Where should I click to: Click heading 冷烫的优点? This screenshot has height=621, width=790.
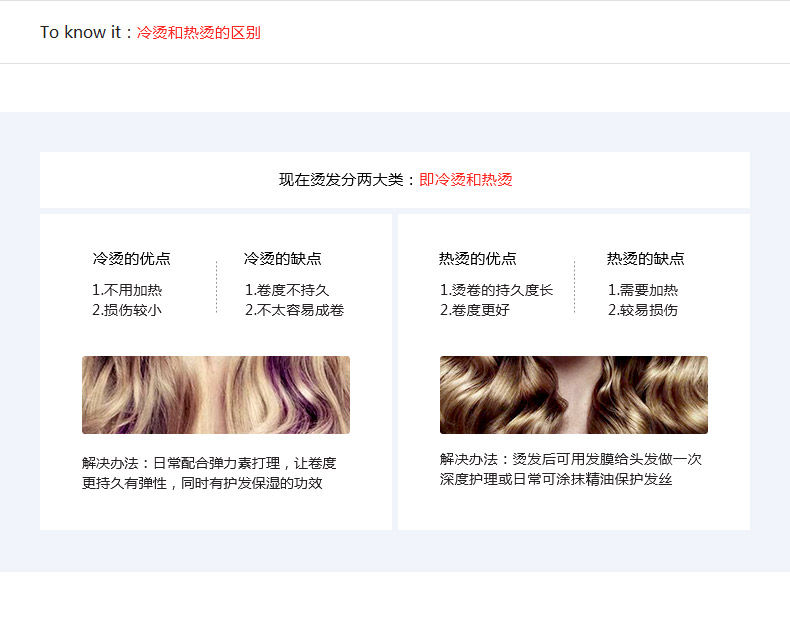click(x=131, y=258)
